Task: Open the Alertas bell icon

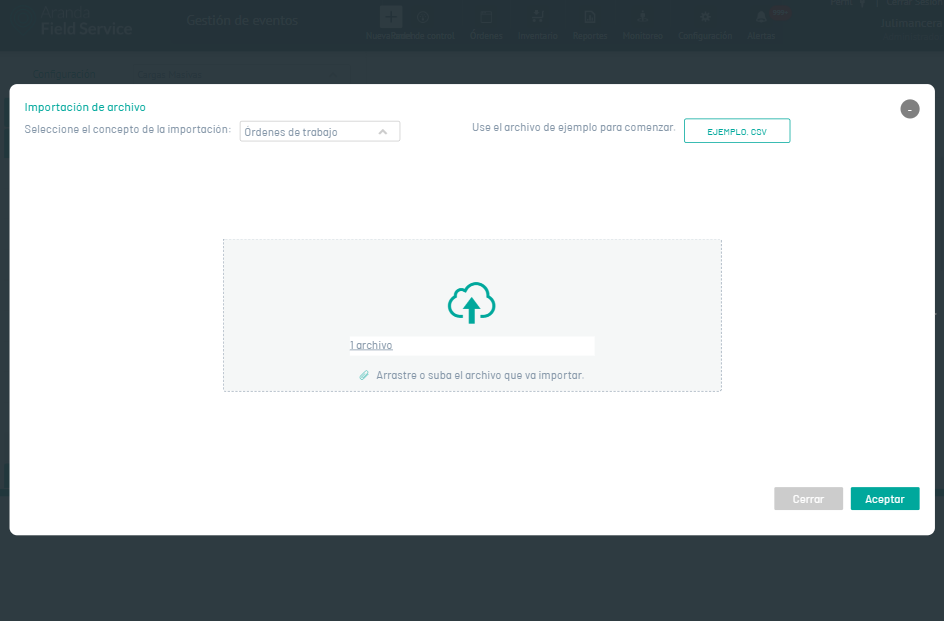Action: (760, 18)
